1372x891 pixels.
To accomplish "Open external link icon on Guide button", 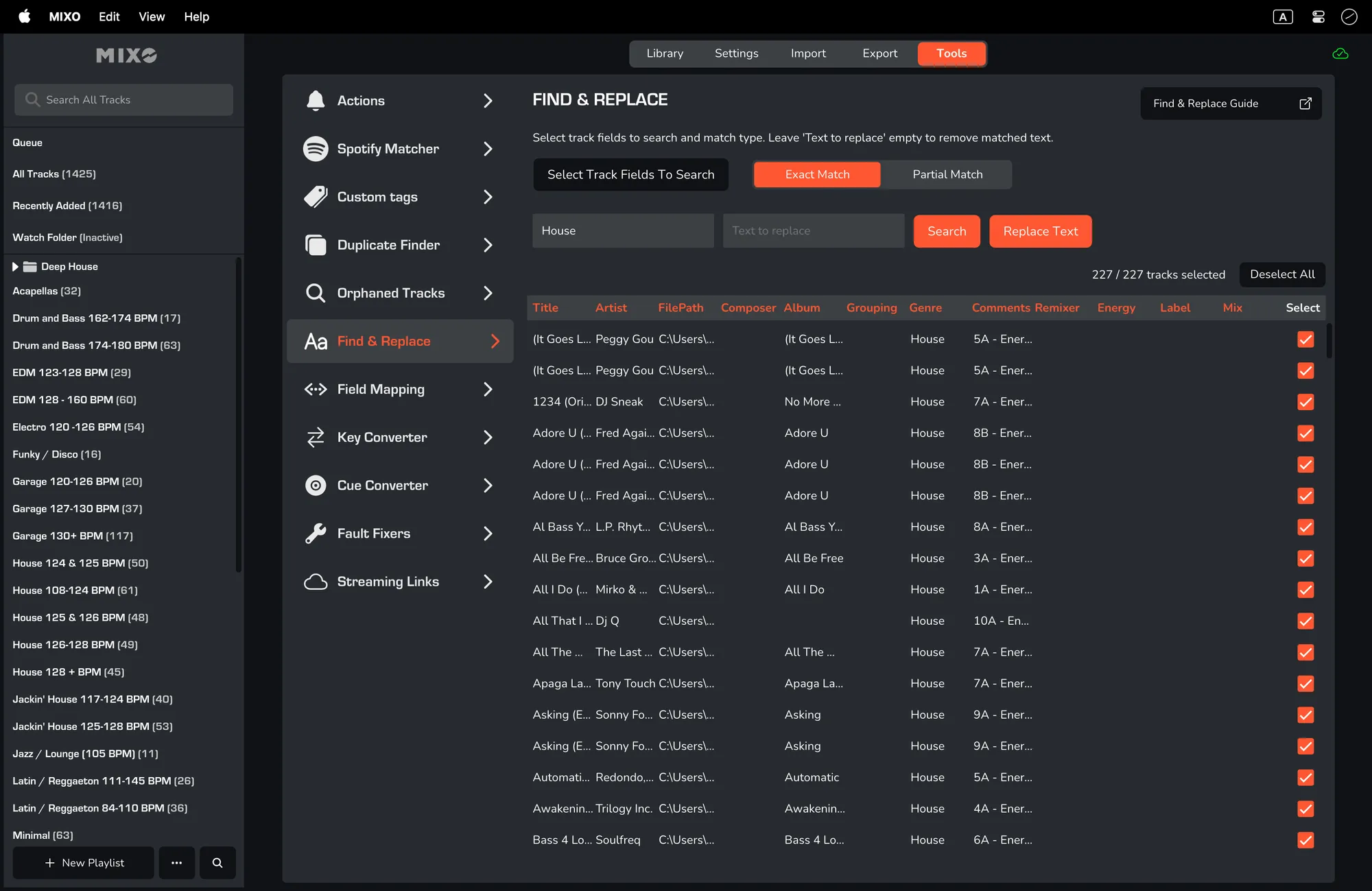I will point(1305,104).
